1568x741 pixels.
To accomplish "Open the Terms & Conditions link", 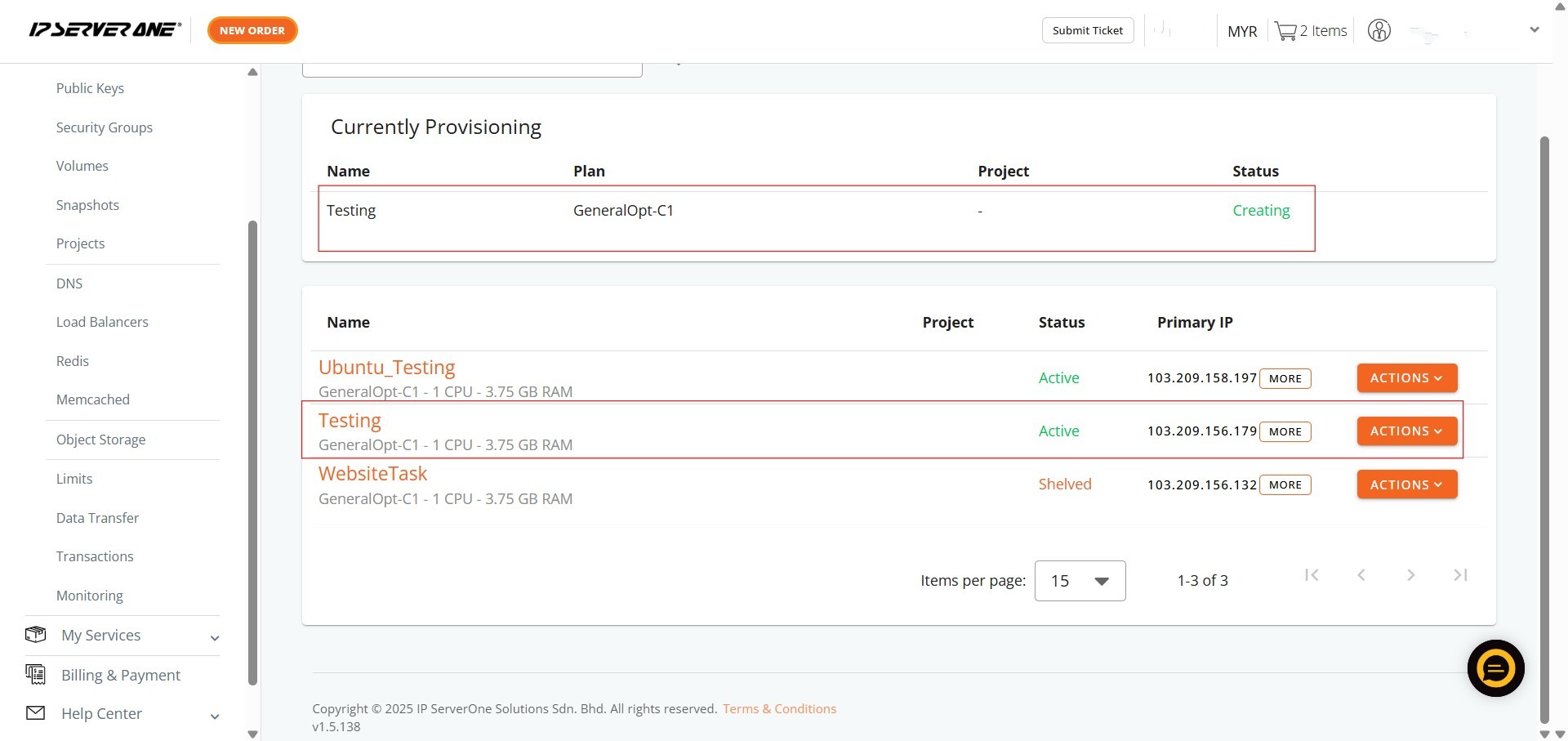I will click(x=779, y=708).
